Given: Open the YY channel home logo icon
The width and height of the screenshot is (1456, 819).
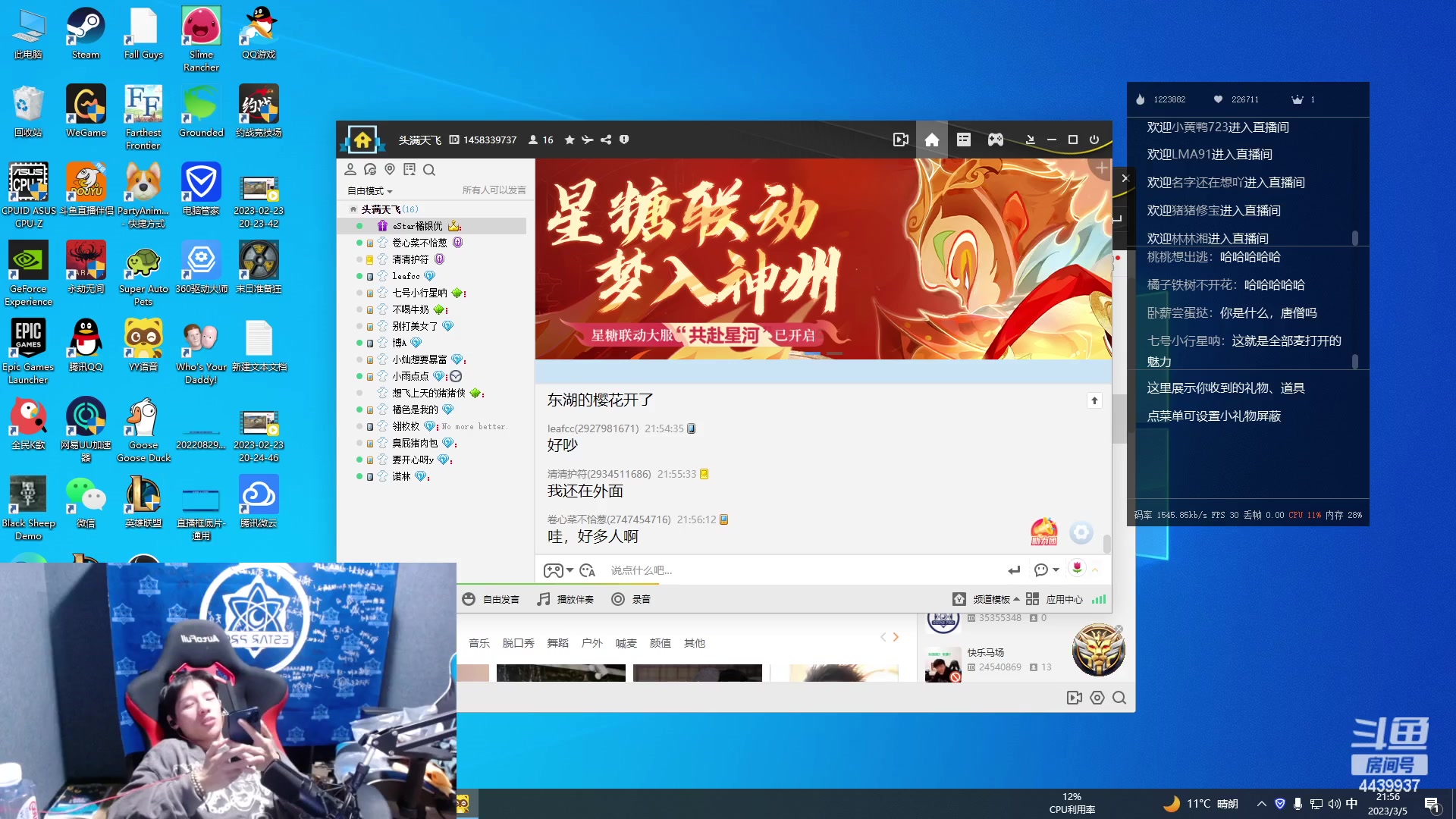Looking at the screenshot, I should point(362,140).
